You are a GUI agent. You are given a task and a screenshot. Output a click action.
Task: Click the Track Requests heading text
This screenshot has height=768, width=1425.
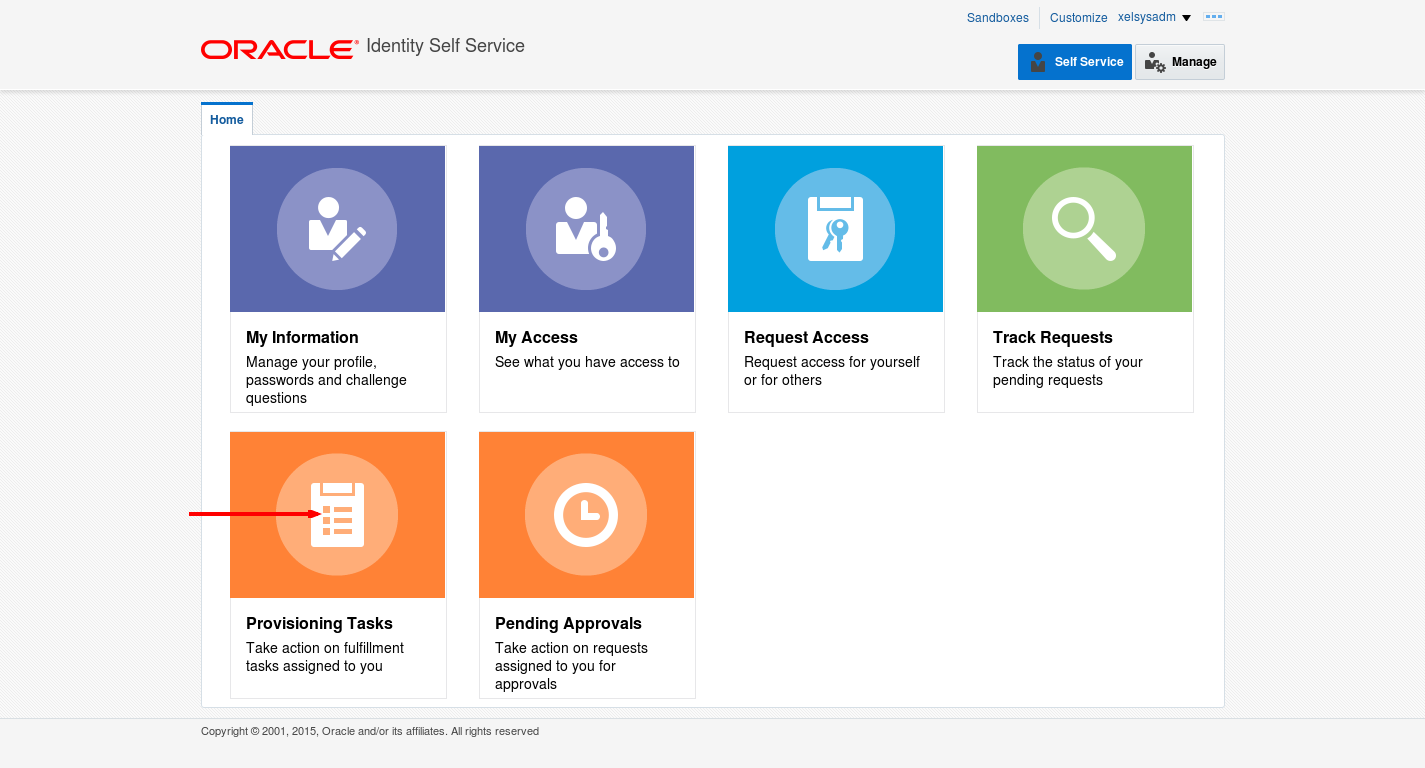pyautogui.click(x=1053, y=337)
